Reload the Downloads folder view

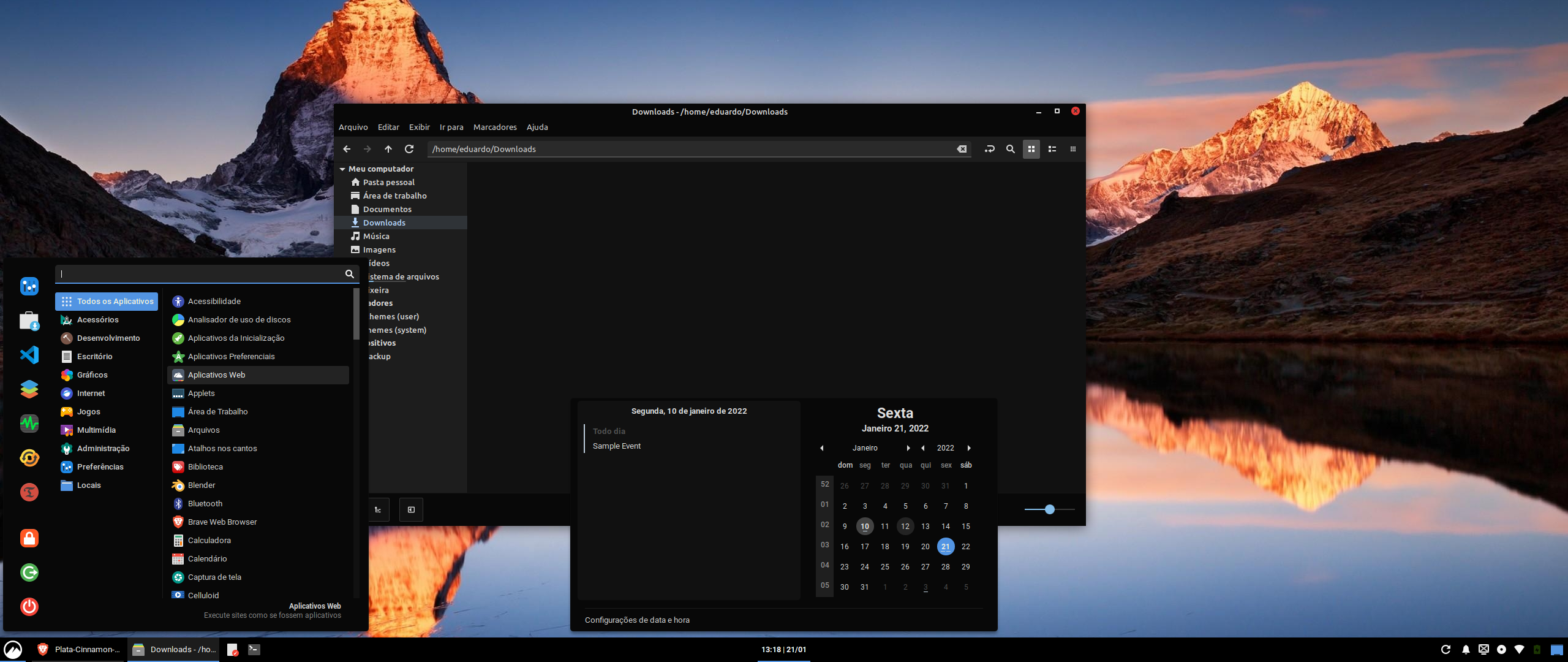coord(409,149)
